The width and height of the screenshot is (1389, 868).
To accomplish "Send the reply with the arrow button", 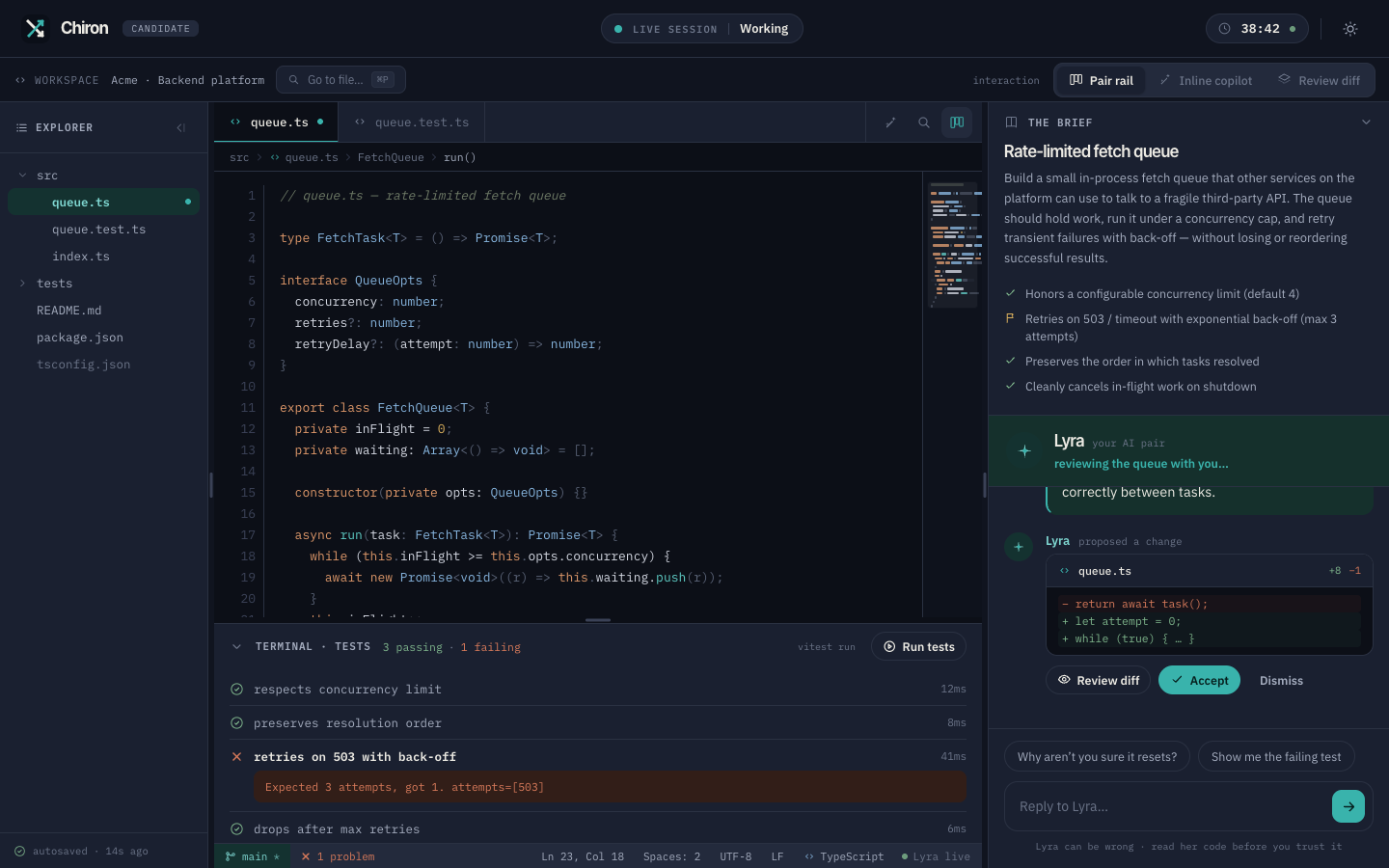I will pos(1348,806).
